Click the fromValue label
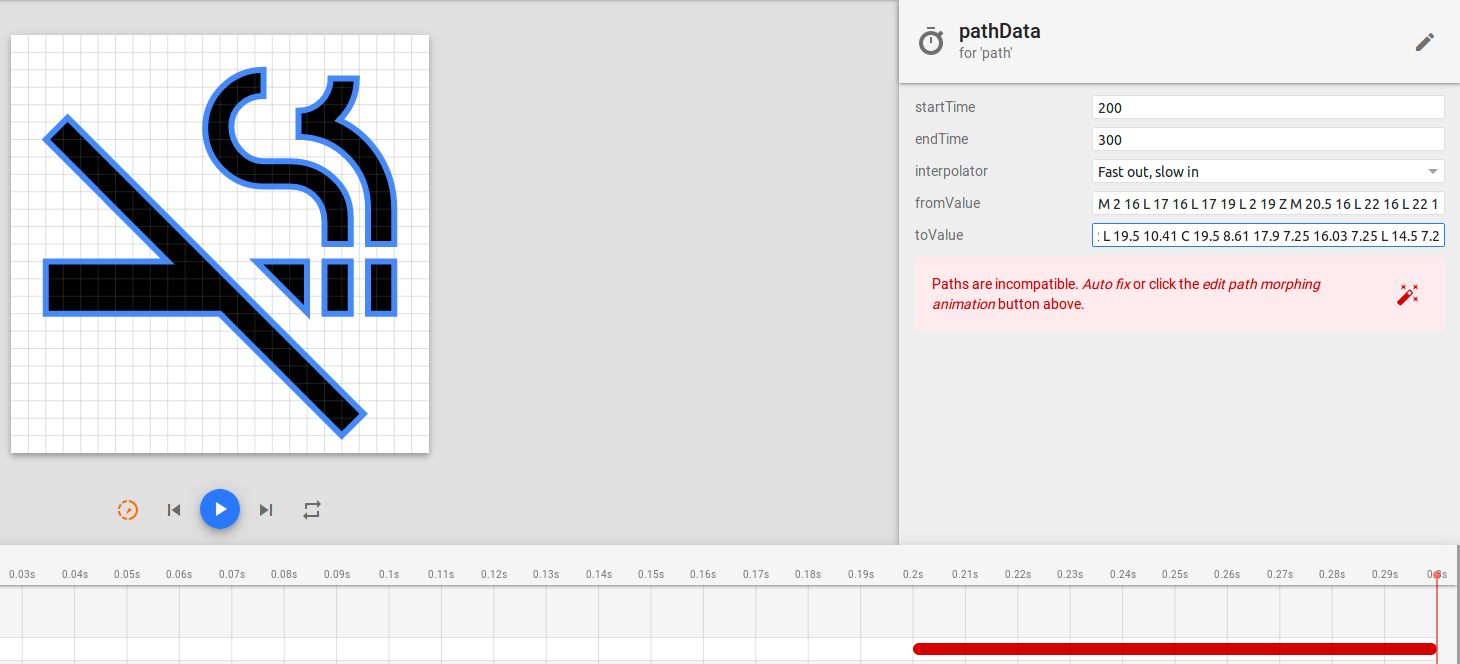This screenshot has height=664, width=1460. 948,203
